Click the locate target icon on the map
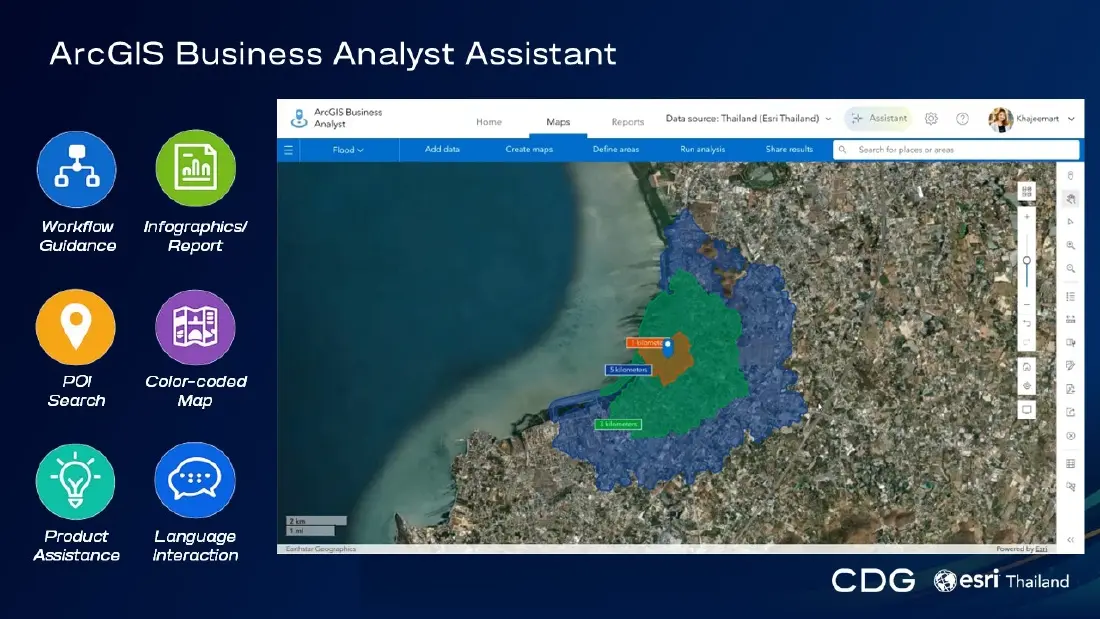The width and height of the screenshot is (1100, 619). tap(1026, 386)
